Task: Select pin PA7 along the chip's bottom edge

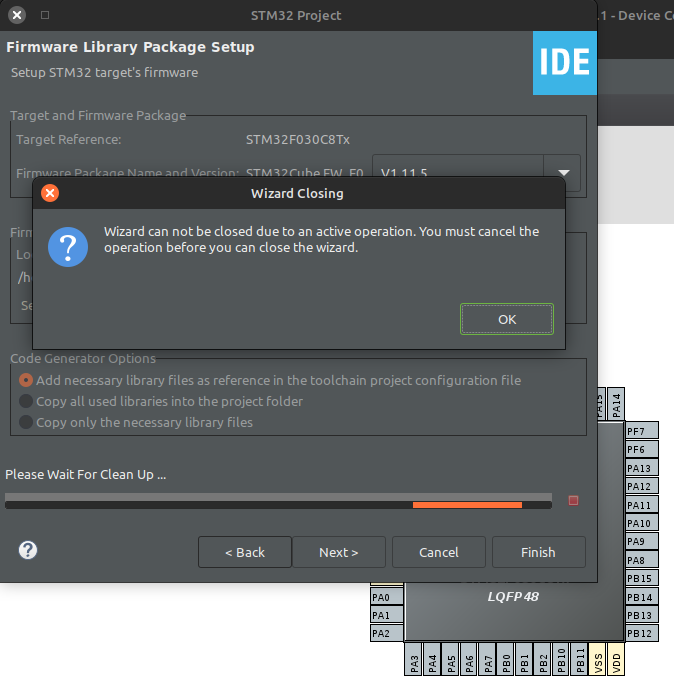Action: (487, 659)
